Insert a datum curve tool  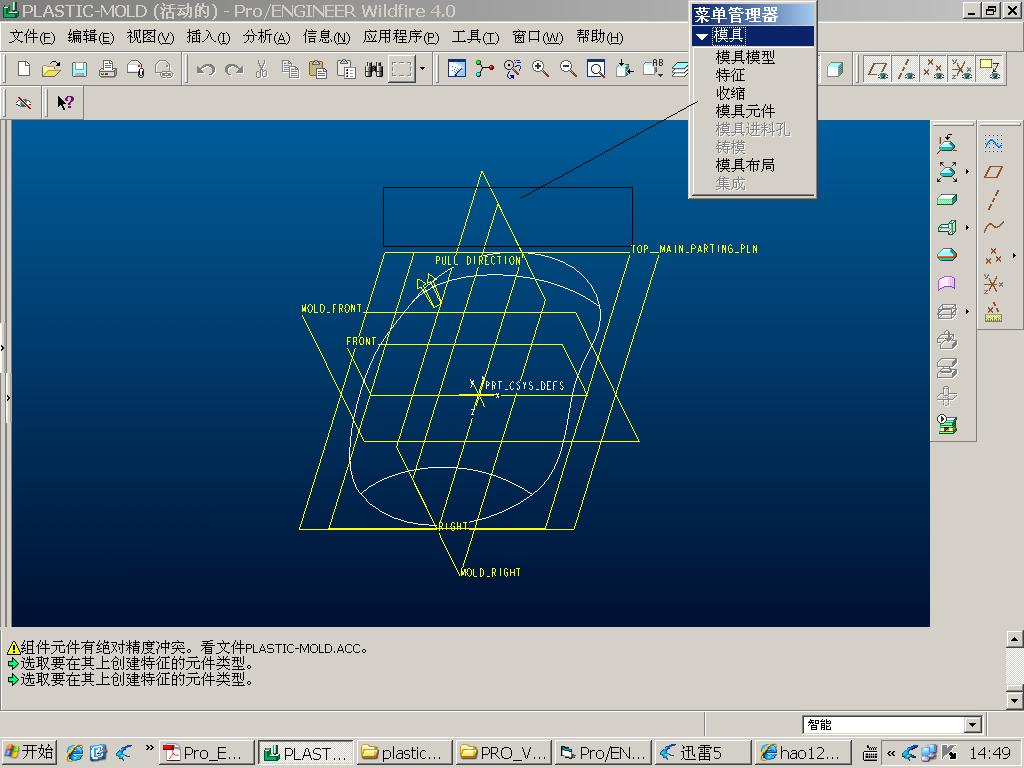click(993, 227)
